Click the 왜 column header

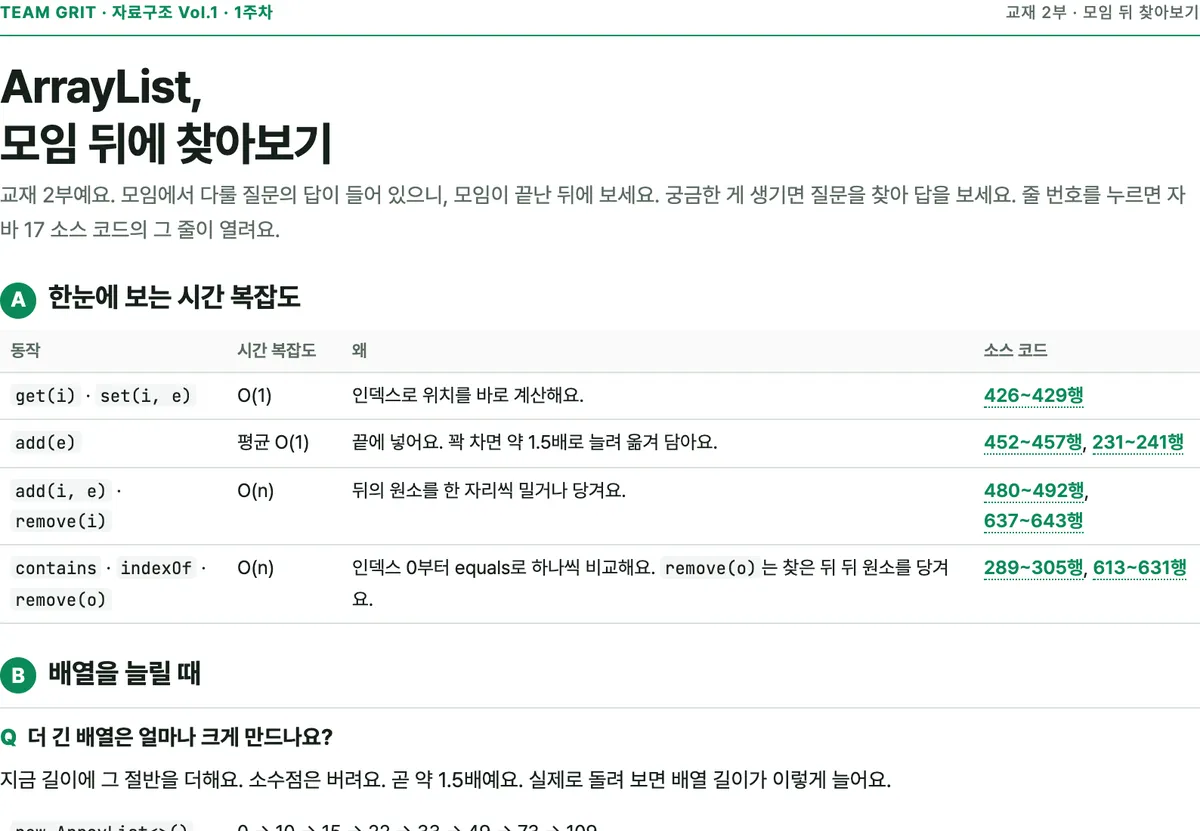(359, 350)
